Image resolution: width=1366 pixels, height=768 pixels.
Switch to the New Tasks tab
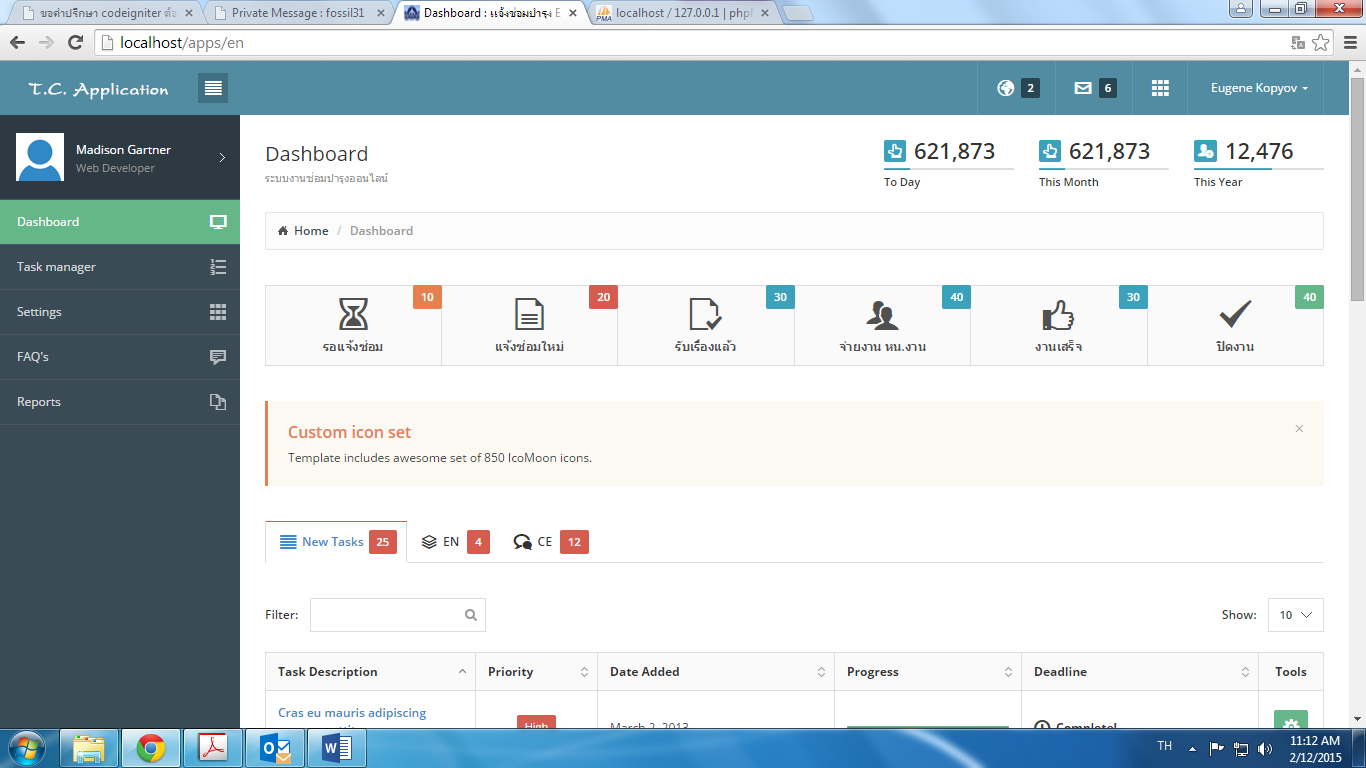coord(336,542)
